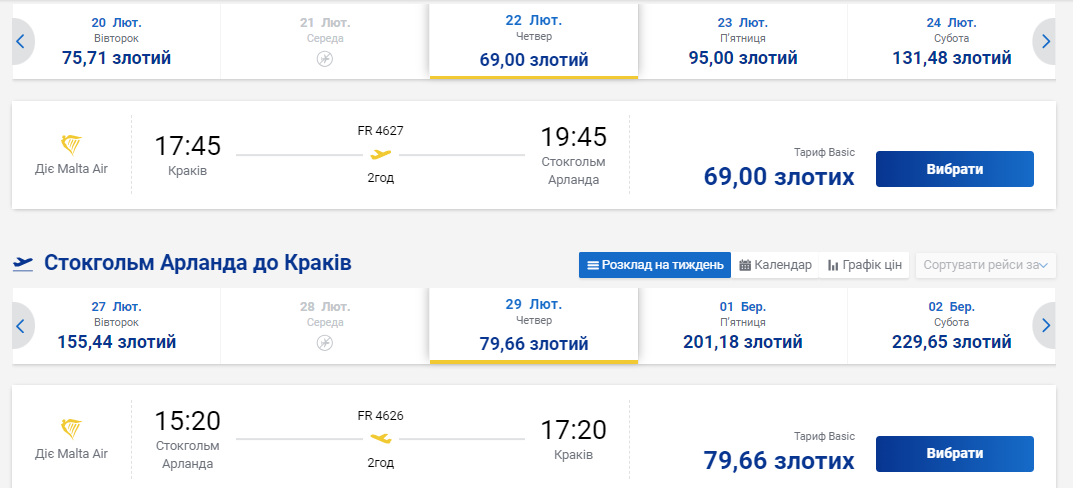The height and width of the screenshot is (488, 1073).
Task: Switch to Графік цін price chart view
Action: (865, 265)
